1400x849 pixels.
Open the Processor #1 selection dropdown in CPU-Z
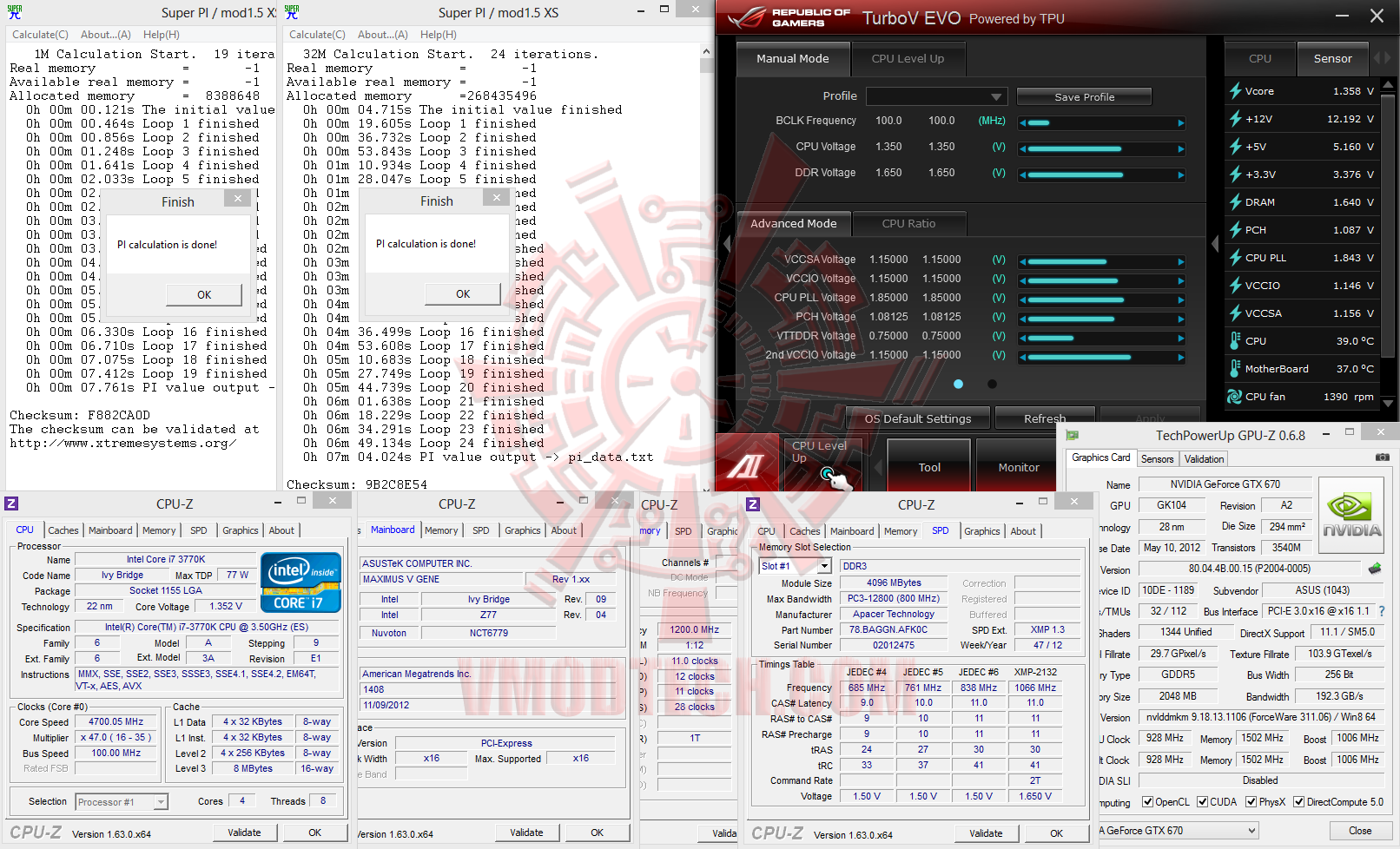pyautogui.click(x=122, y=802)
